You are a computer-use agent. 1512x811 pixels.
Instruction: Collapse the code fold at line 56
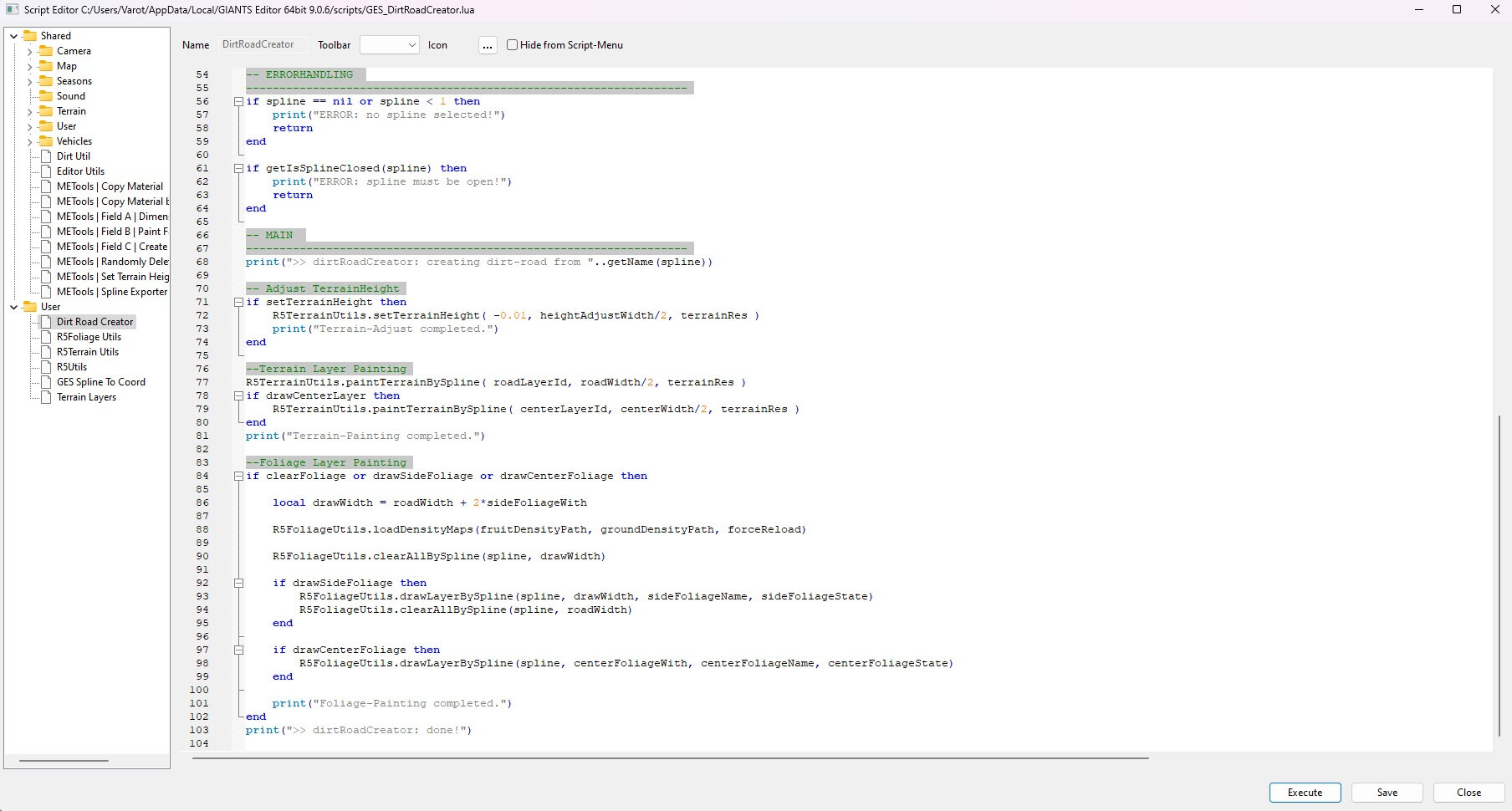point(238,101)
